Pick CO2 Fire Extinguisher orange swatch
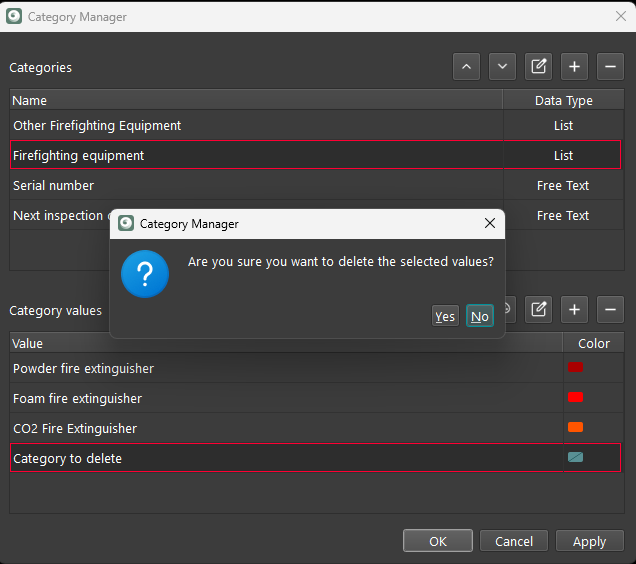This screenshot has height=564, width=636. [575, 427]
